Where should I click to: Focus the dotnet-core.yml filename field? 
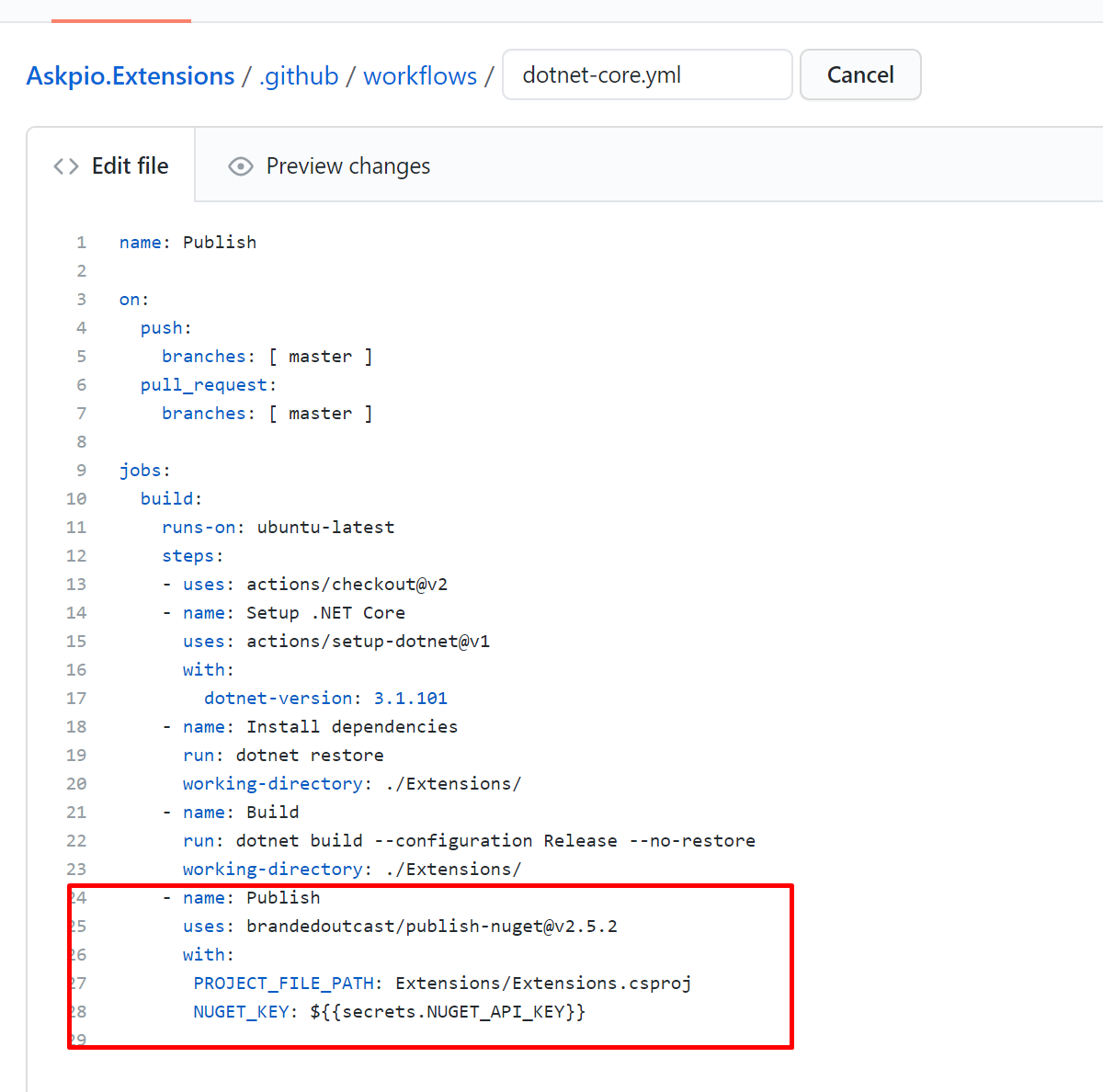tap(647, 75)
